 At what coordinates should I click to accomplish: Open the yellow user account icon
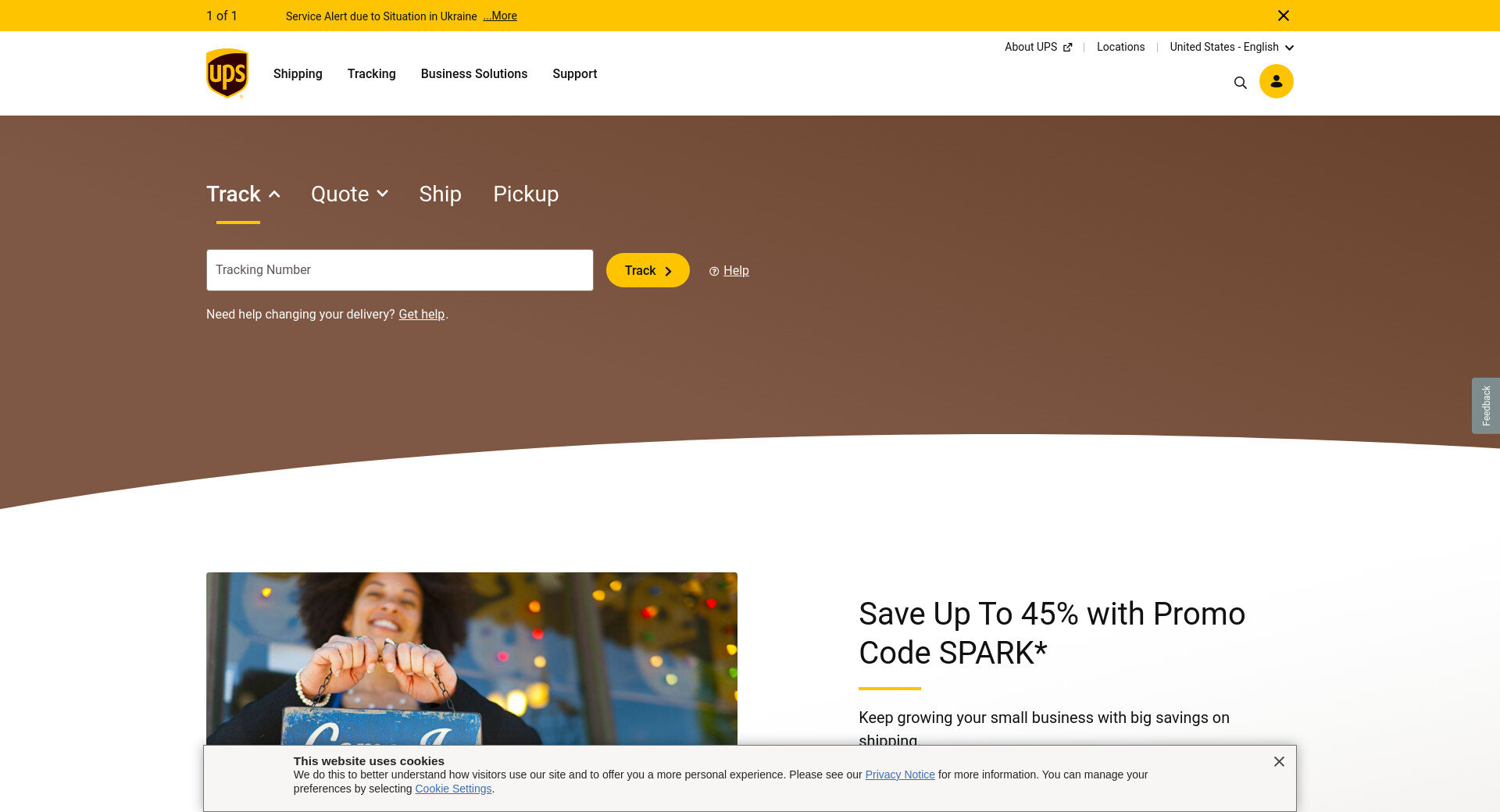click(x=1276, y=81)
